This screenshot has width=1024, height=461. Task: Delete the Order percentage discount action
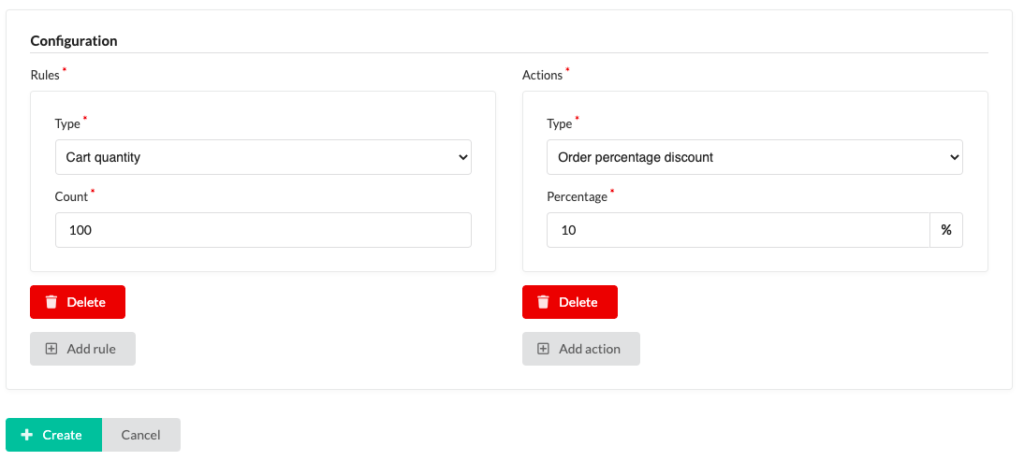pos(569,302)
